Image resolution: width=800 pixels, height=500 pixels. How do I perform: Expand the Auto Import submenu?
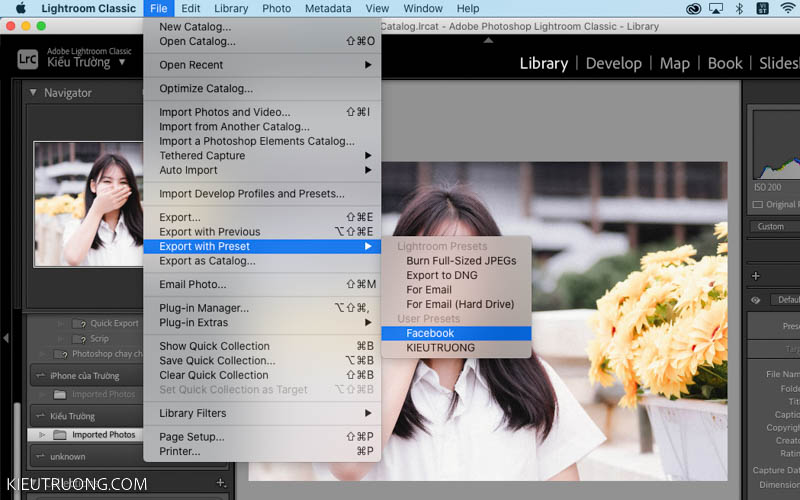point(262,170)
